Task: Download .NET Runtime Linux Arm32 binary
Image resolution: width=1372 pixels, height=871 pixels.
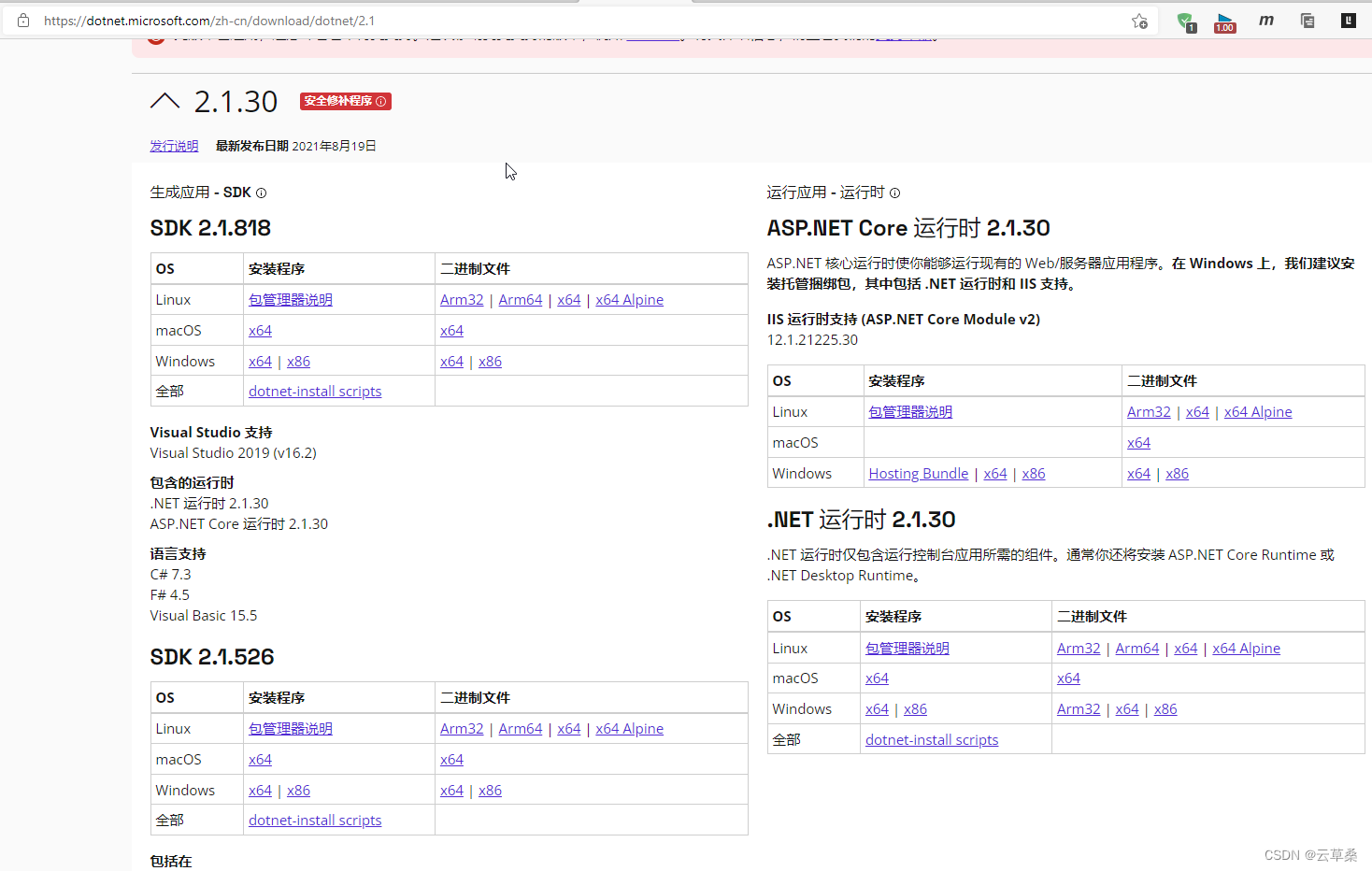Action: [x=1079, y=649]
